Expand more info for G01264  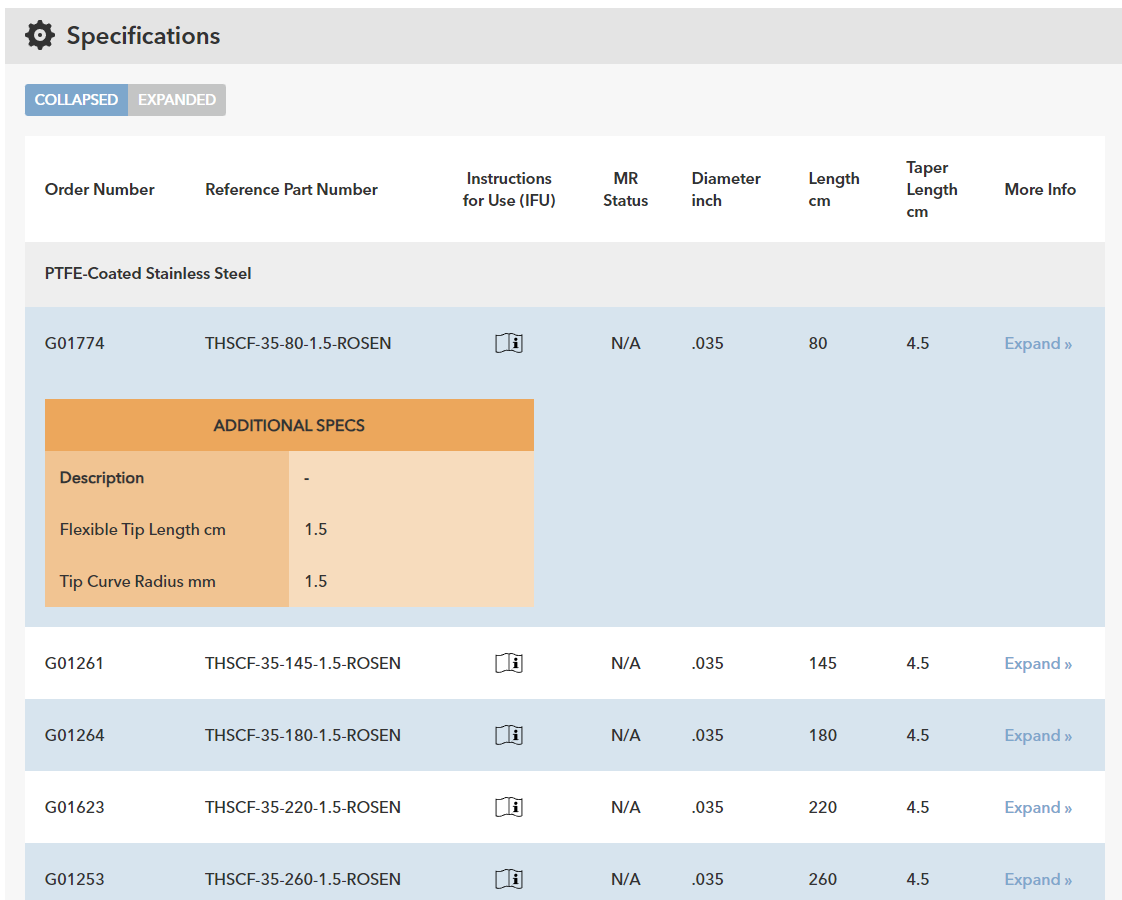tap(1037, 736)
